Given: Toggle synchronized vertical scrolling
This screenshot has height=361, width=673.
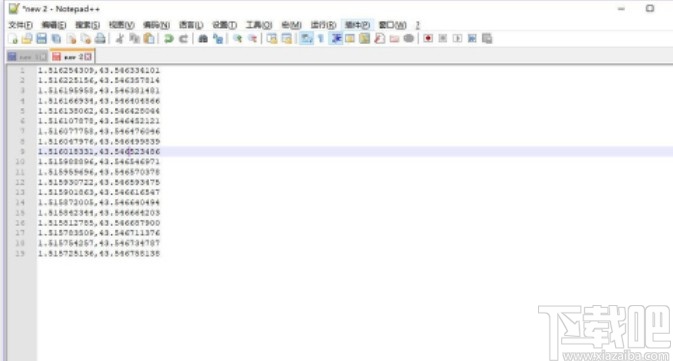Looking at the screenshot, I should (x=272, y=39).
